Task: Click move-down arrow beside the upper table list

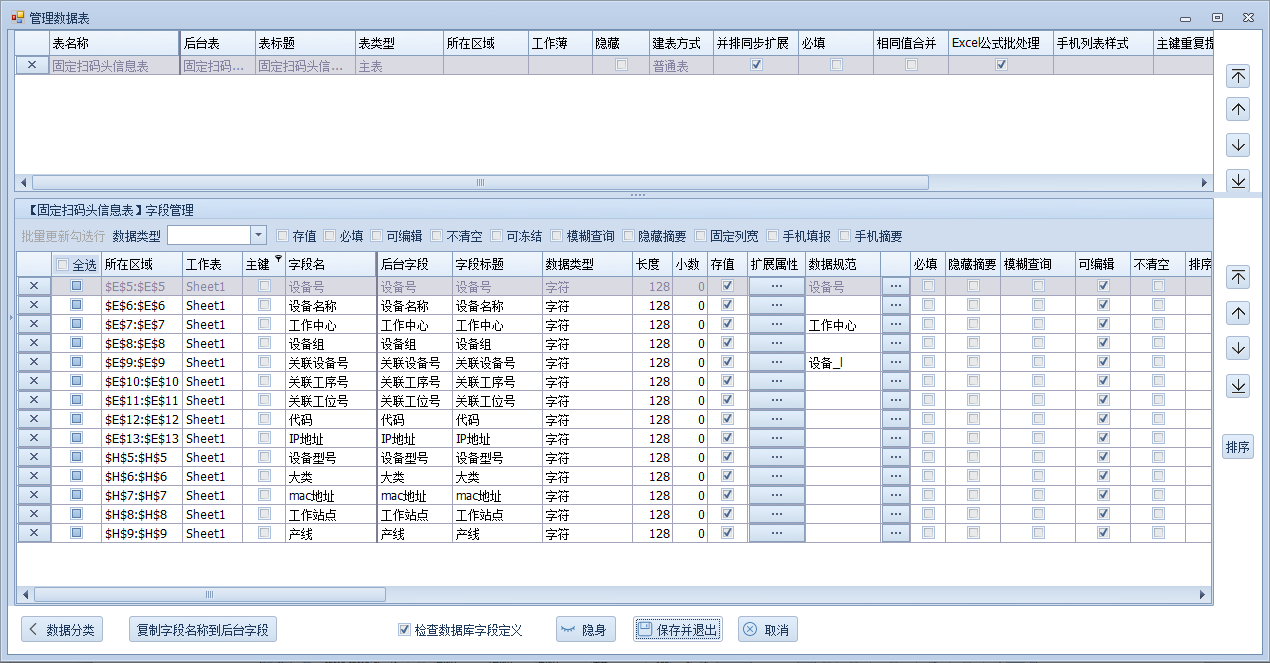Action: pos(1238,145)
